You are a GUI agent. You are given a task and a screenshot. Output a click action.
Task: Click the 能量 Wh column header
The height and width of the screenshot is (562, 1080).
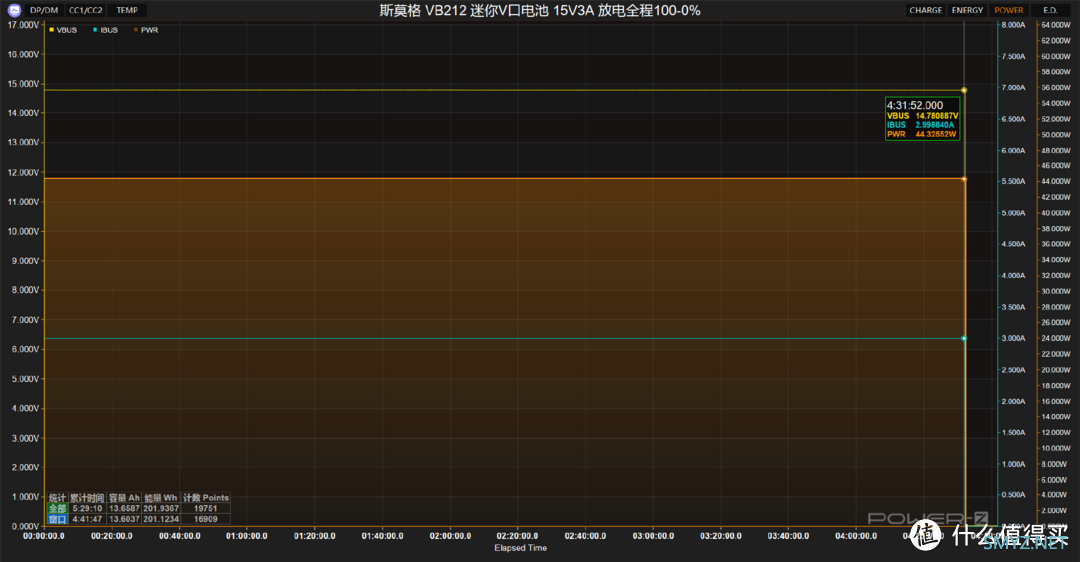tap(161, 498)
